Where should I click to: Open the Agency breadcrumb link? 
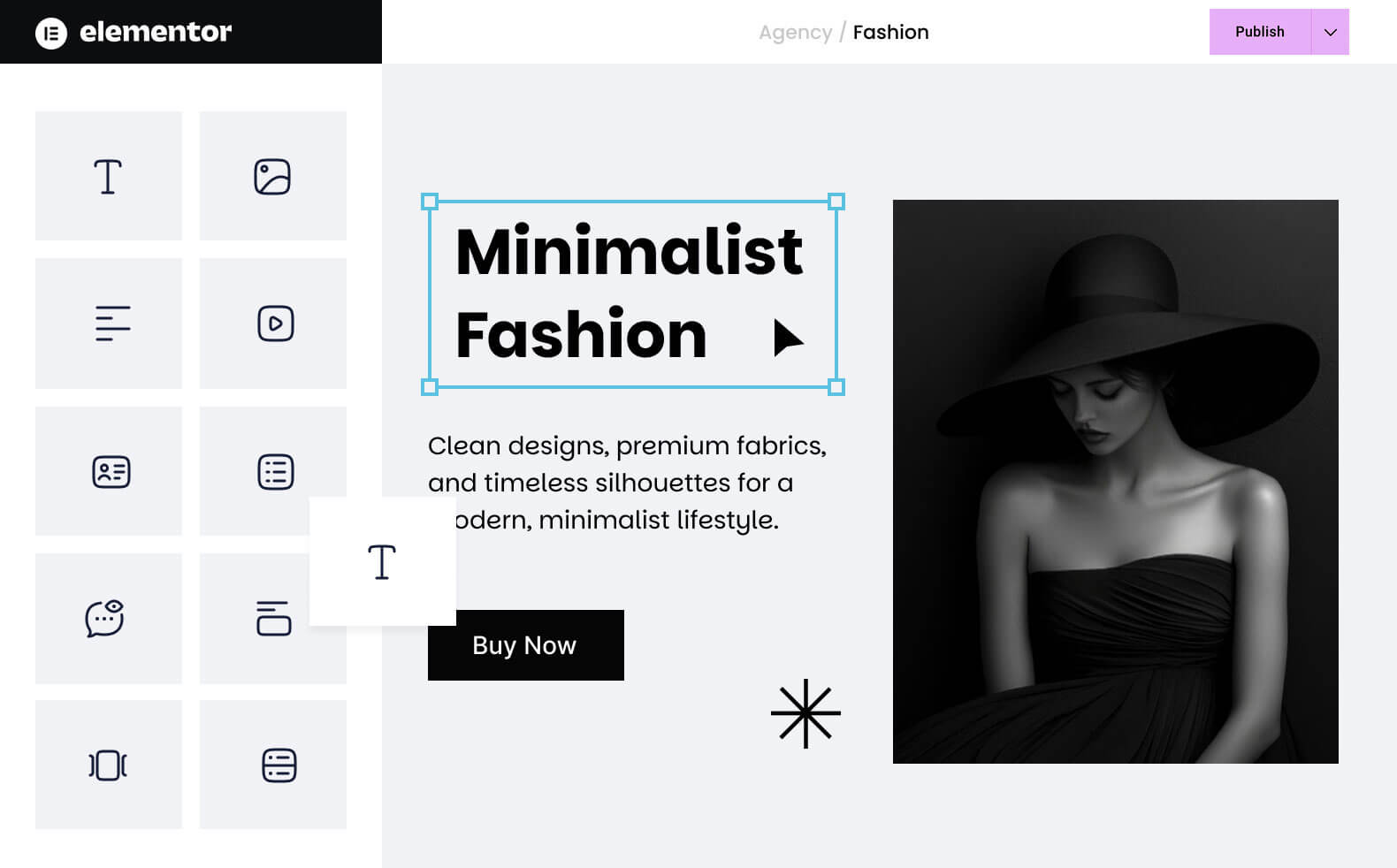(x=795, y=33)
